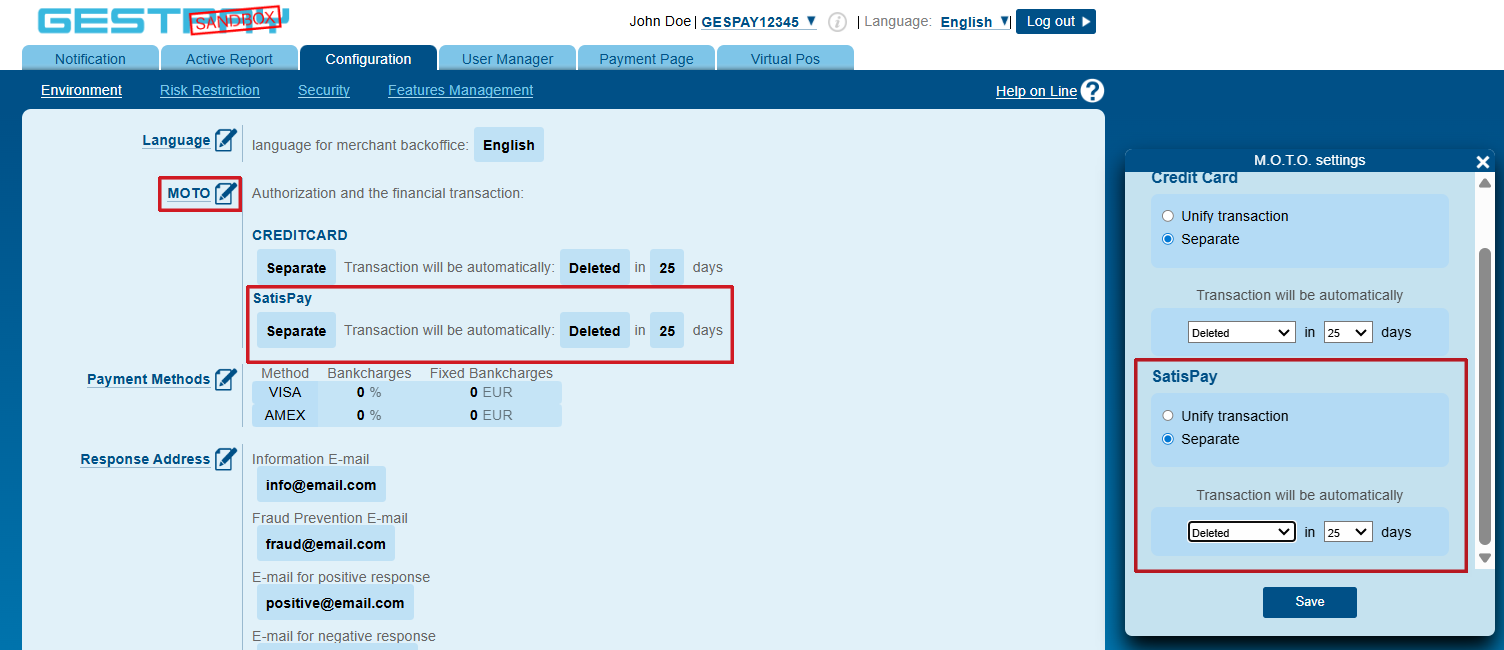Open Help on Line question mark icon
The width and height of the screenshot is (1504, 650).
coord(1092,91)
